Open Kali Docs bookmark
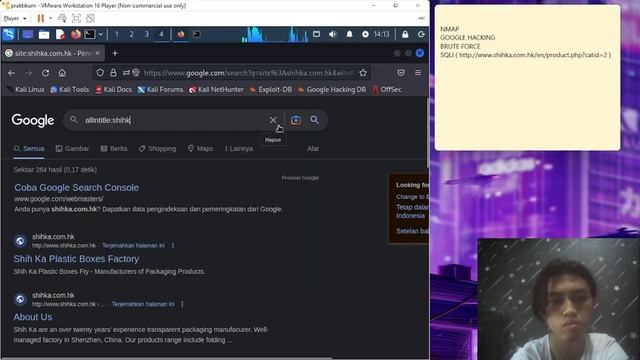Screen dimensions: 640x360 113,89
